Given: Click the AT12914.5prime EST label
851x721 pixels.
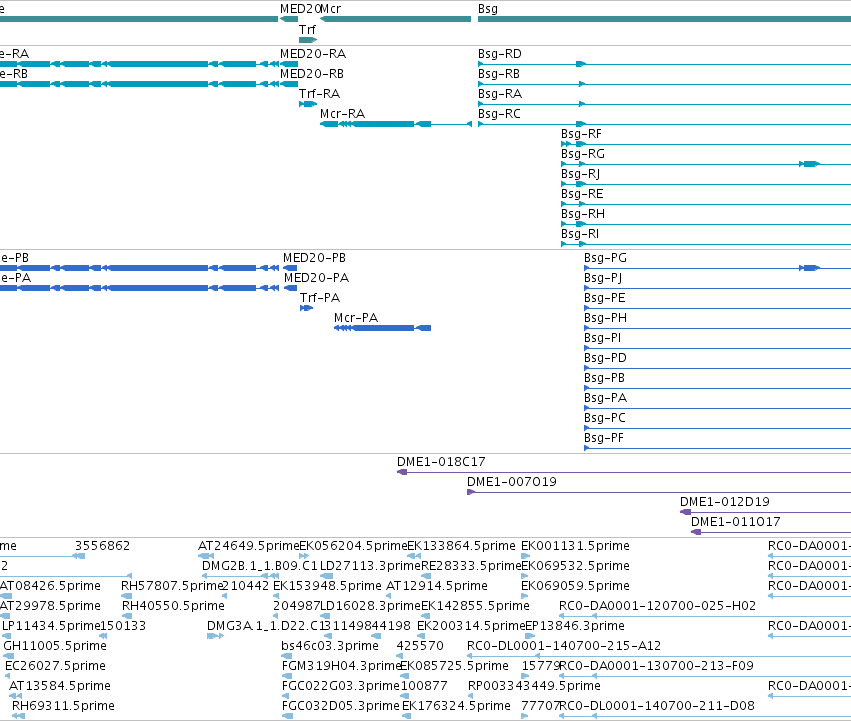Looking at the screenshot, I should 437,586.
